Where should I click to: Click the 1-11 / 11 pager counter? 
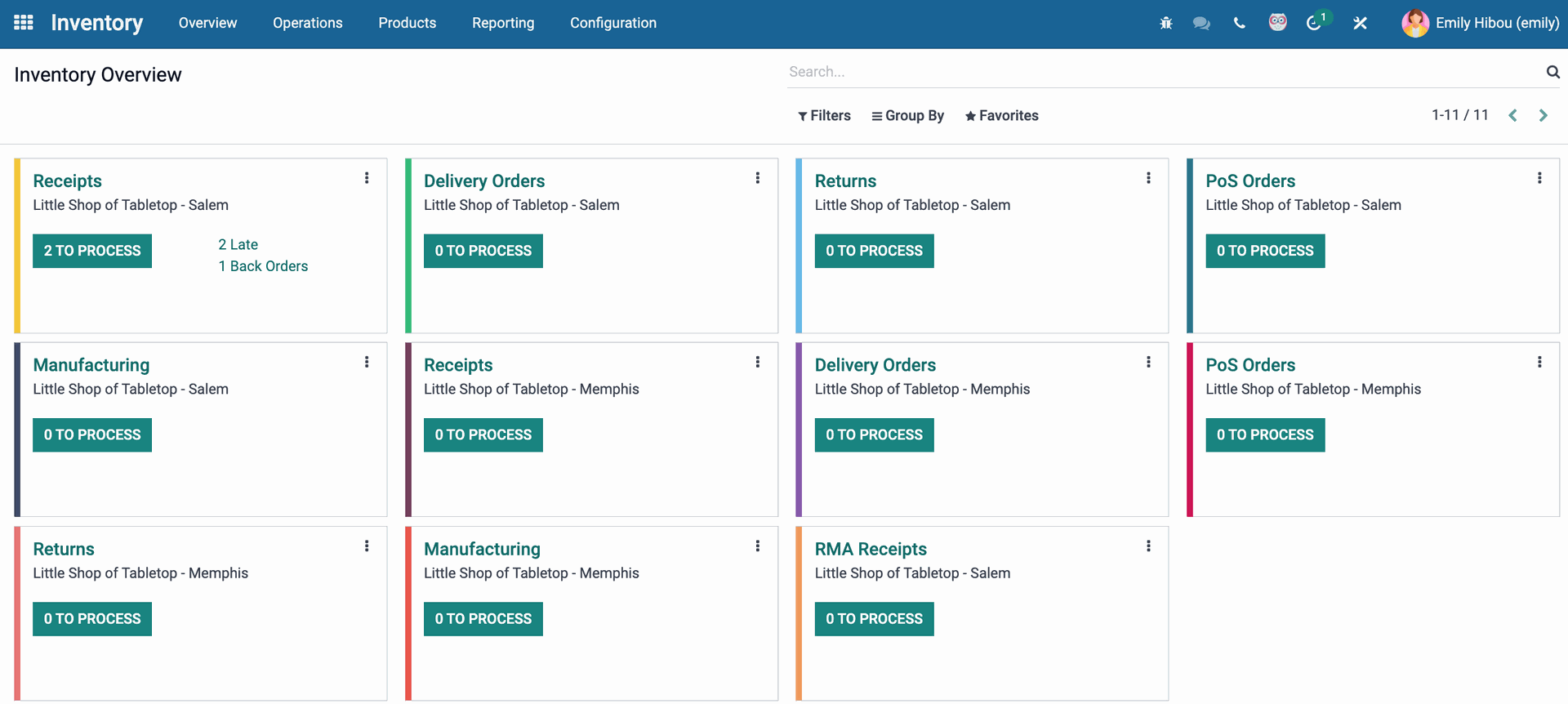point(1460,115)
